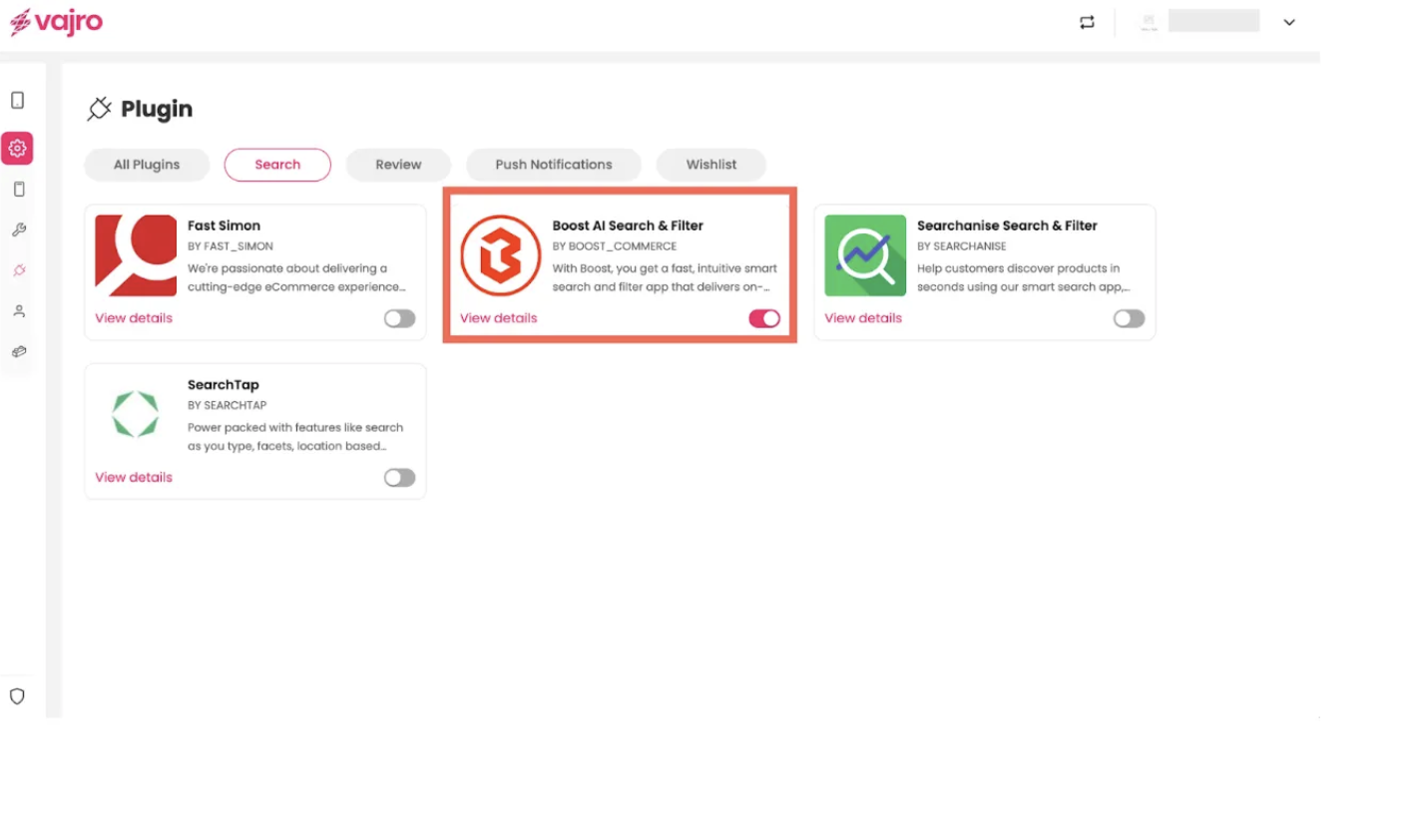The width and height of the screenshot is (1407, 840).
Task: Switch to the Review tab
Action: point(398,165)
